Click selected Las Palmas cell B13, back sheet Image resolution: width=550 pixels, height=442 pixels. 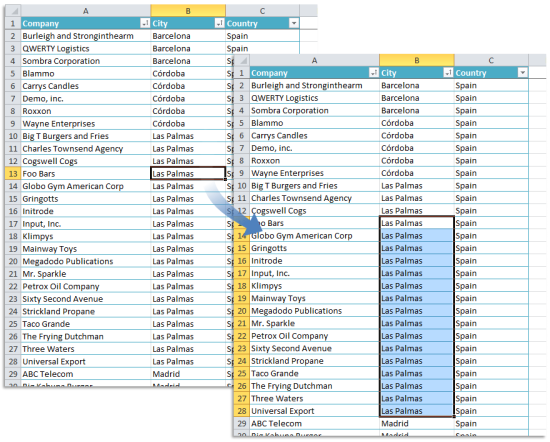pyautogui.click(x=188, y=174)
